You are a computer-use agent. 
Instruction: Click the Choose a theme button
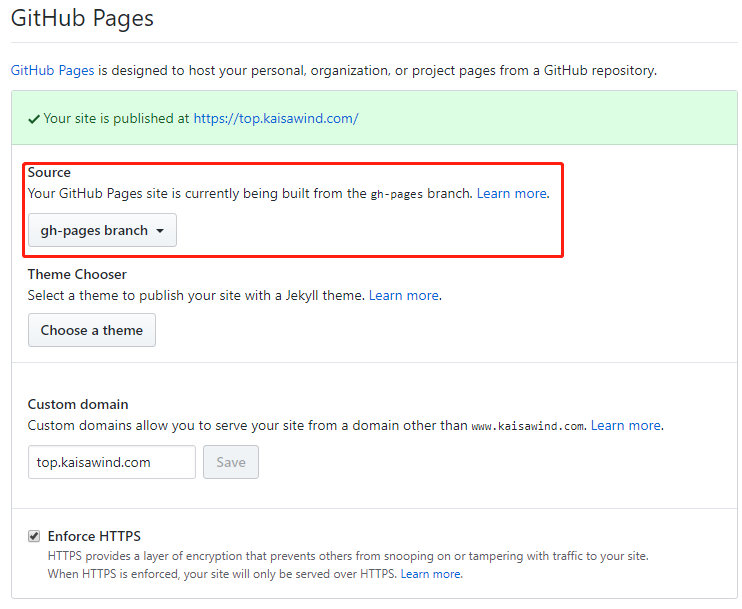click(x=92, y=330)
